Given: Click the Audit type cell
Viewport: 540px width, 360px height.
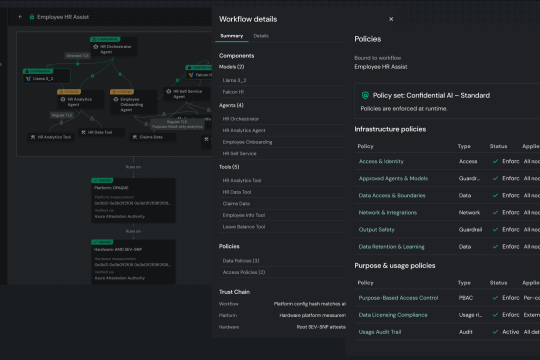Looking at the screenshot, I should [x=466, y=332].
